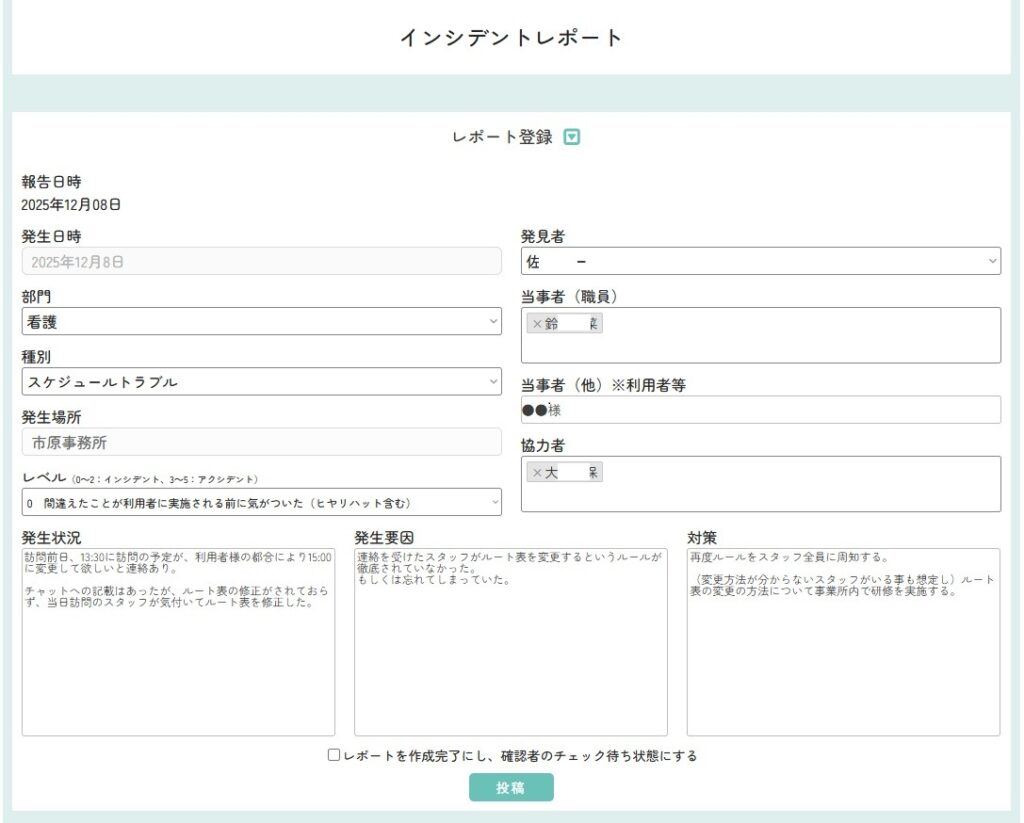The width and height of the screenshot is (1024, 823).
Task: Remove the 鈴 staff tag with ×
Action: coord(537,324)
